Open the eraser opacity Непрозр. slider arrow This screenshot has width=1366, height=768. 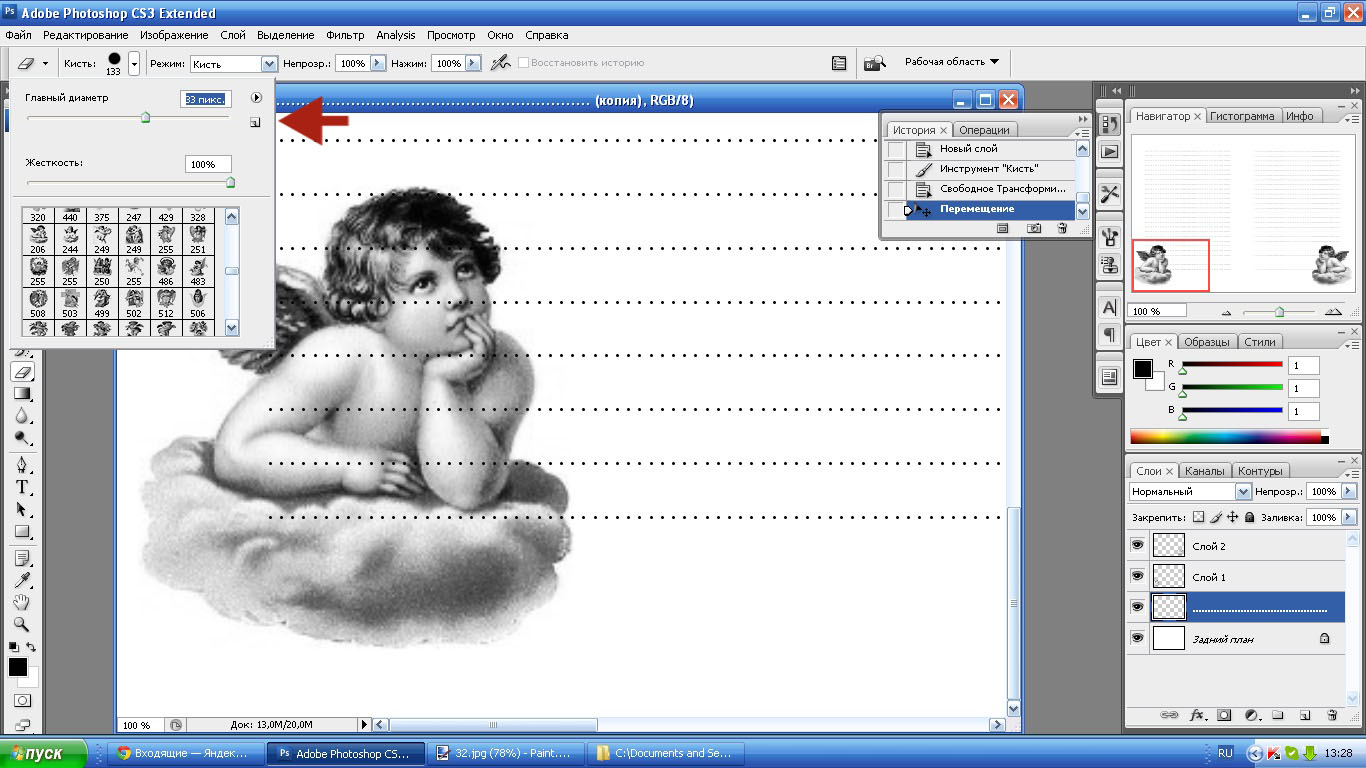click(377, 63)
